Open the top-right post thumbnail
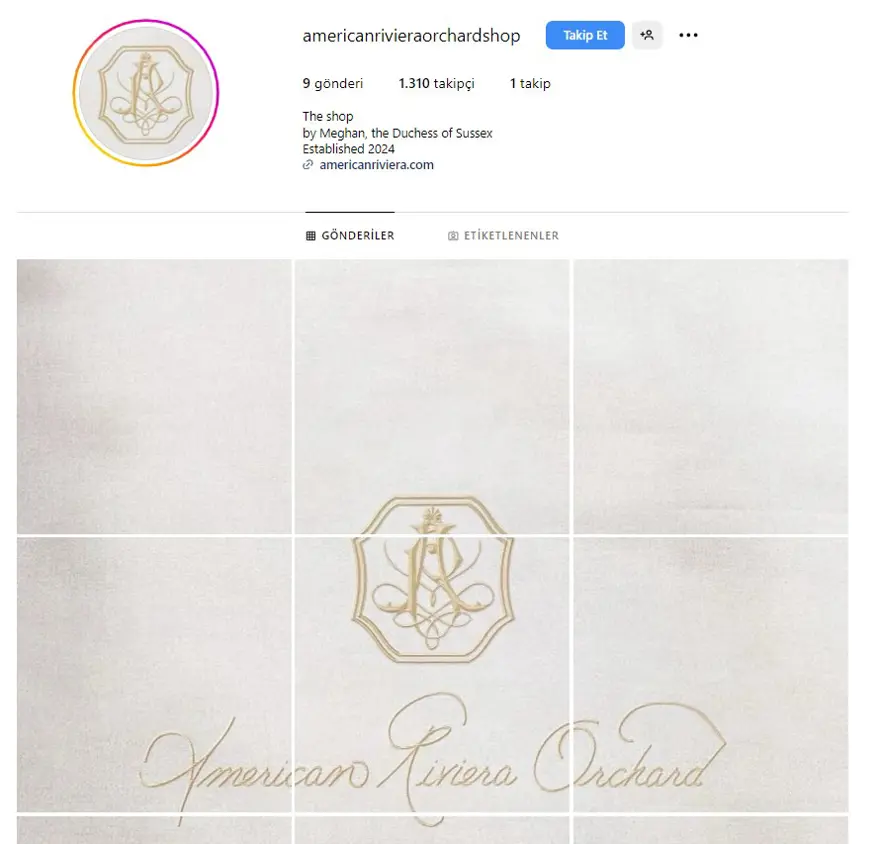The image size is (880, 844). point(711,396)
